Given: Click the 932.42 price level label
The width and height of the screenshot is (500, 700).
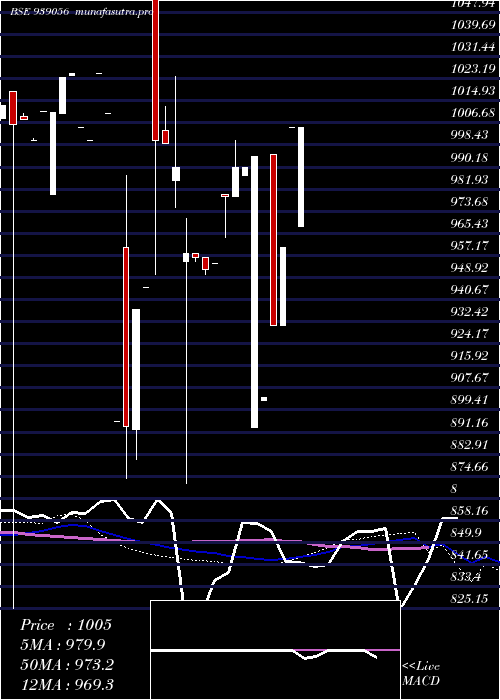Looking at the screenshot, I should point(470,312).
